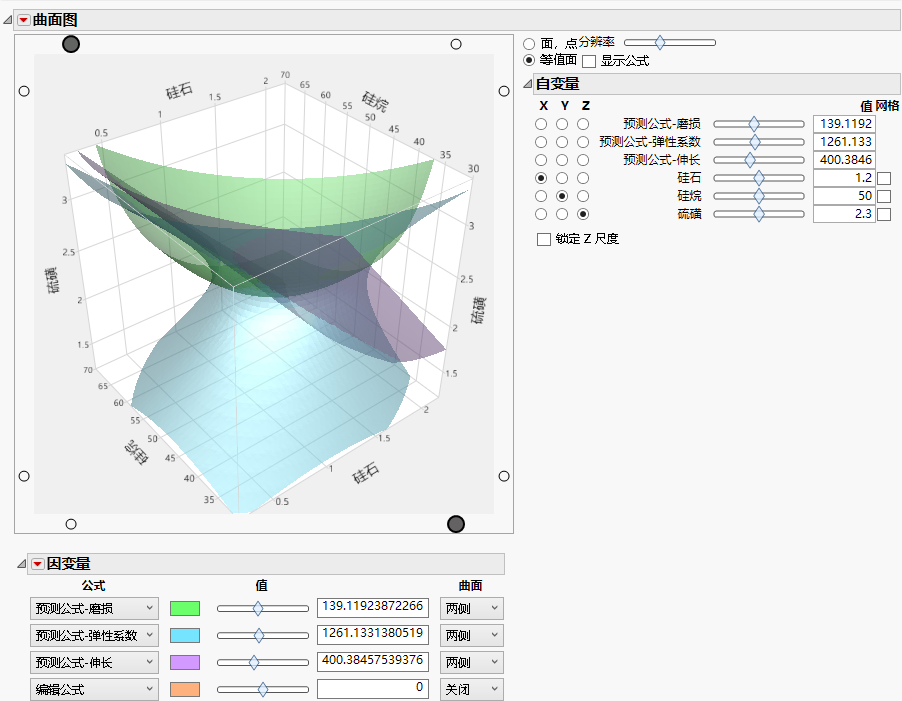The width and height of the screenshot is (902, 701).
Task: Select the dark light-source handle above the plot
Action: pyautogui.click(x=70, y=44)
